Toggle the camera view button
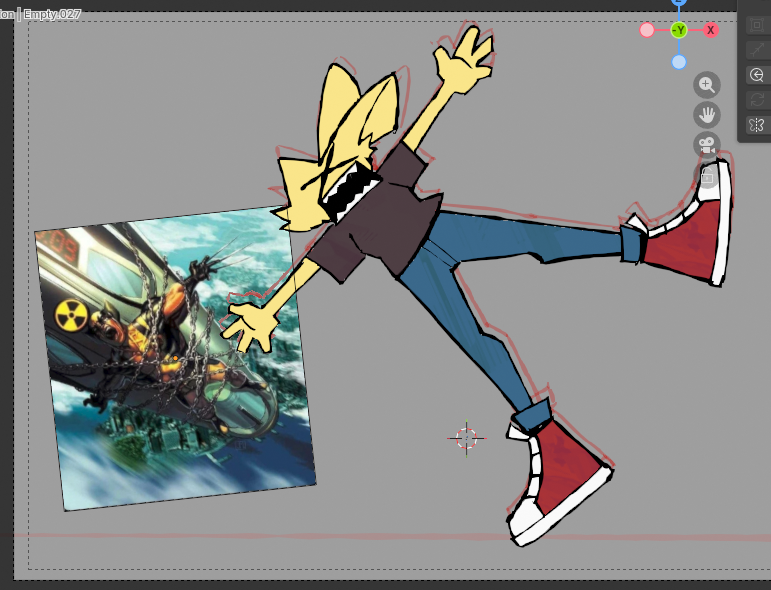This screenshot has height=590, width=771. 707,145
